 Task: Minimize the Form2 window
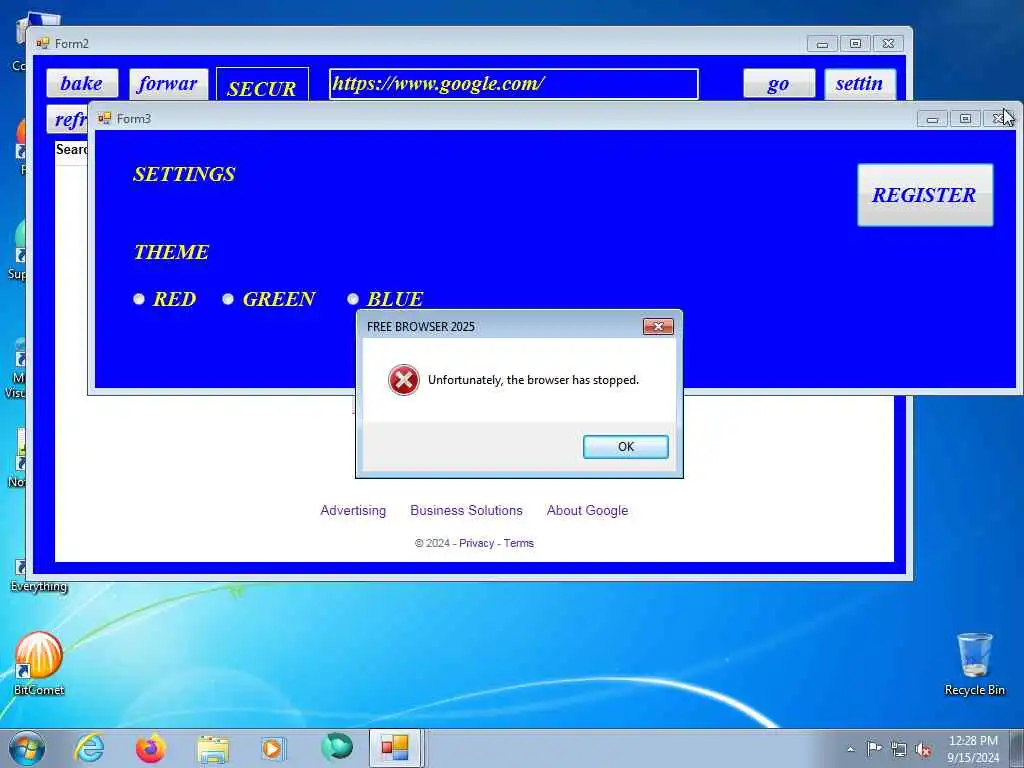[x=822, y=44]
